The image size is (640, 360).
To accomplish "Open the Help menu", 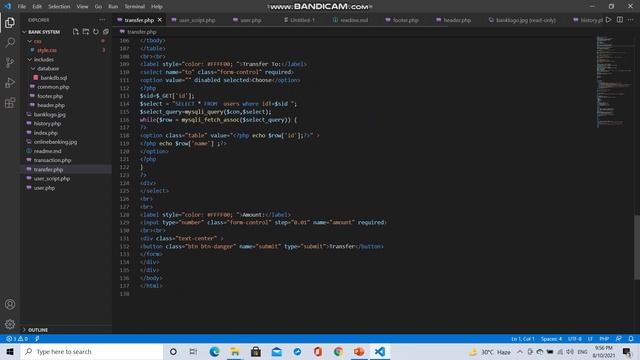I will [x=157, y=7].
